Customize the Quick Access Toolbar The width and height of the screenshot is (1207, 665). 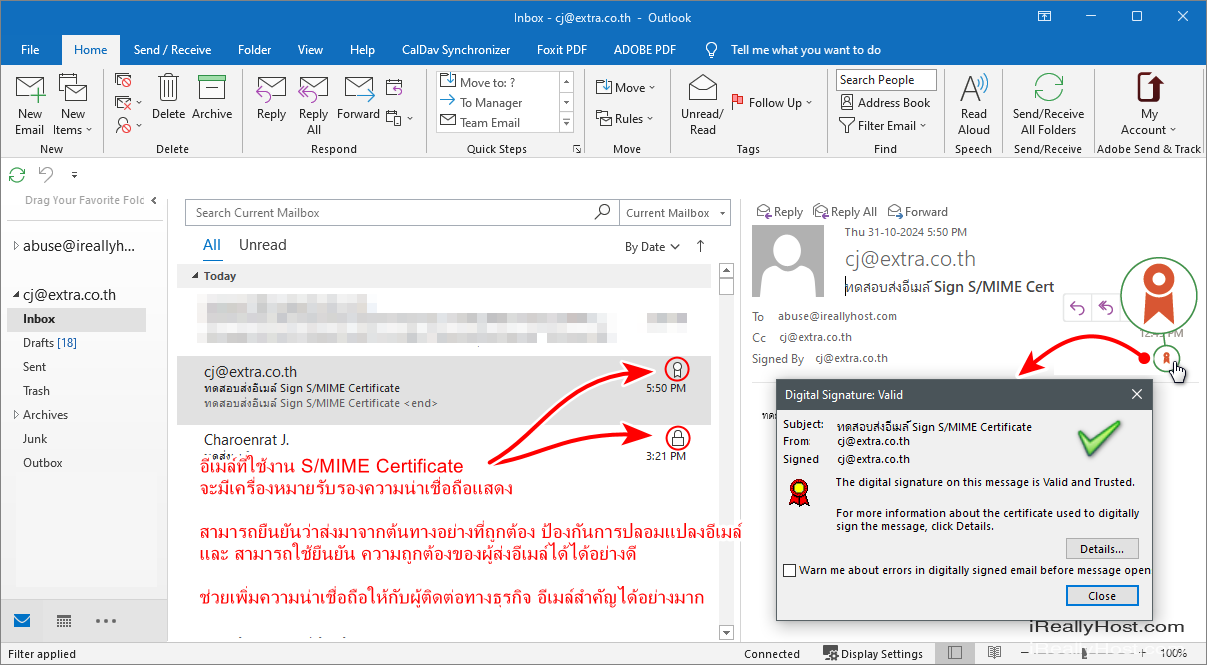(72, 175)
